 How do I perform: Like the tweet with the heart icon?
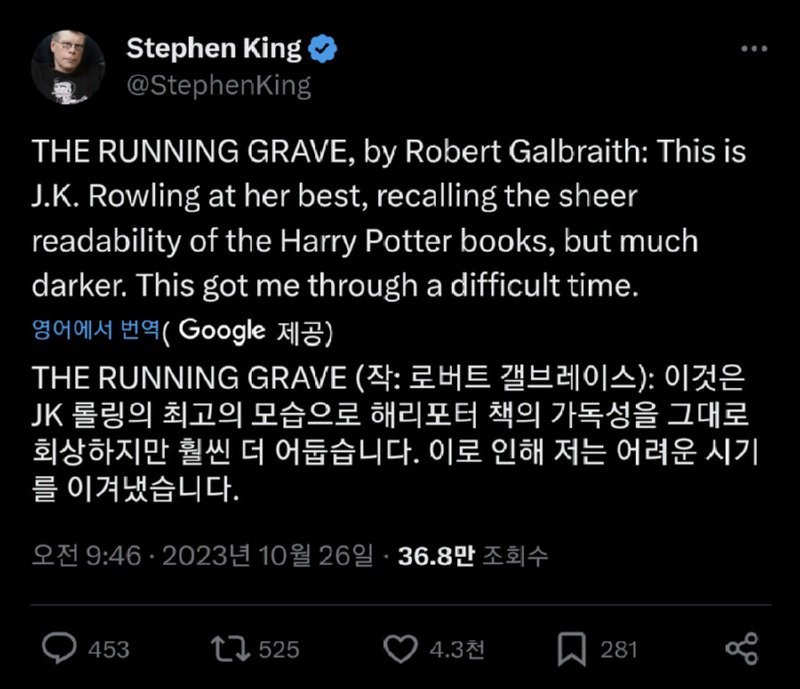pyautogui.click(x=400, y=649)
